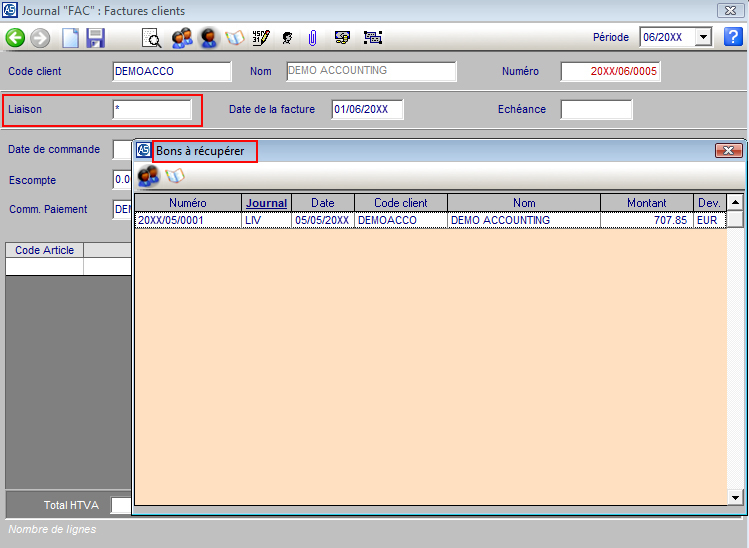The height and width of the screenshot is (548, 749).
Task: Click the 707.85 amount cell
Action: (647, 220)
